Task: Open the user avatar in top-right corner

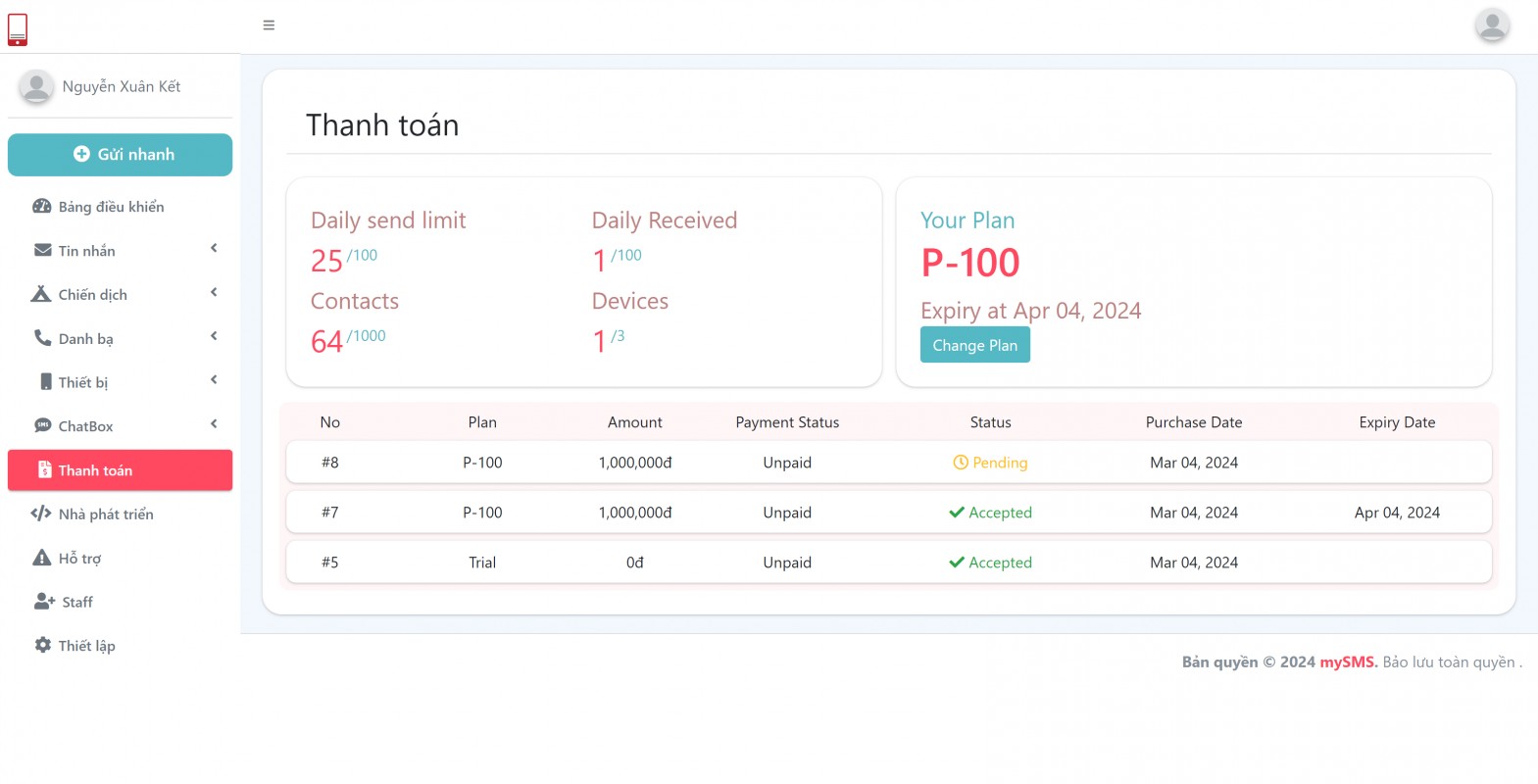Action: 1491,25
